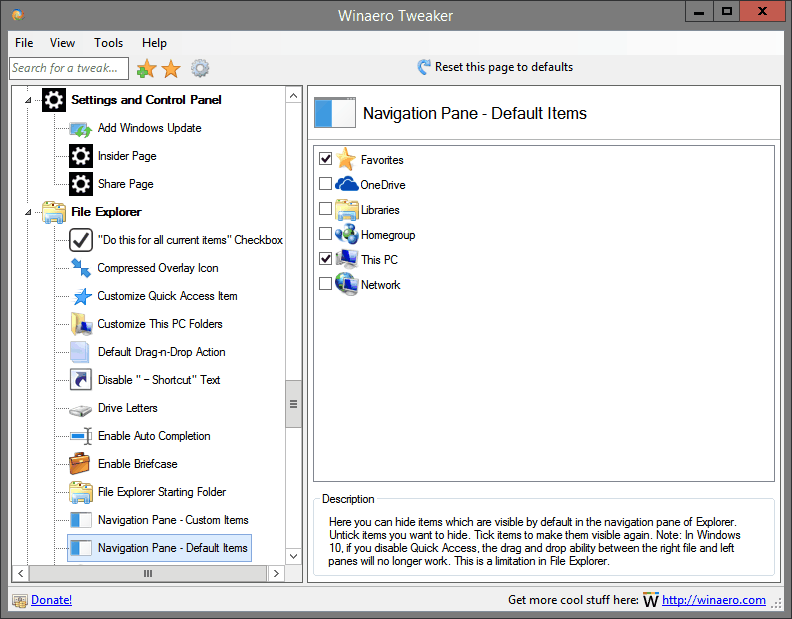Click the Add Windows Update icon

click(x=80, y=129)
